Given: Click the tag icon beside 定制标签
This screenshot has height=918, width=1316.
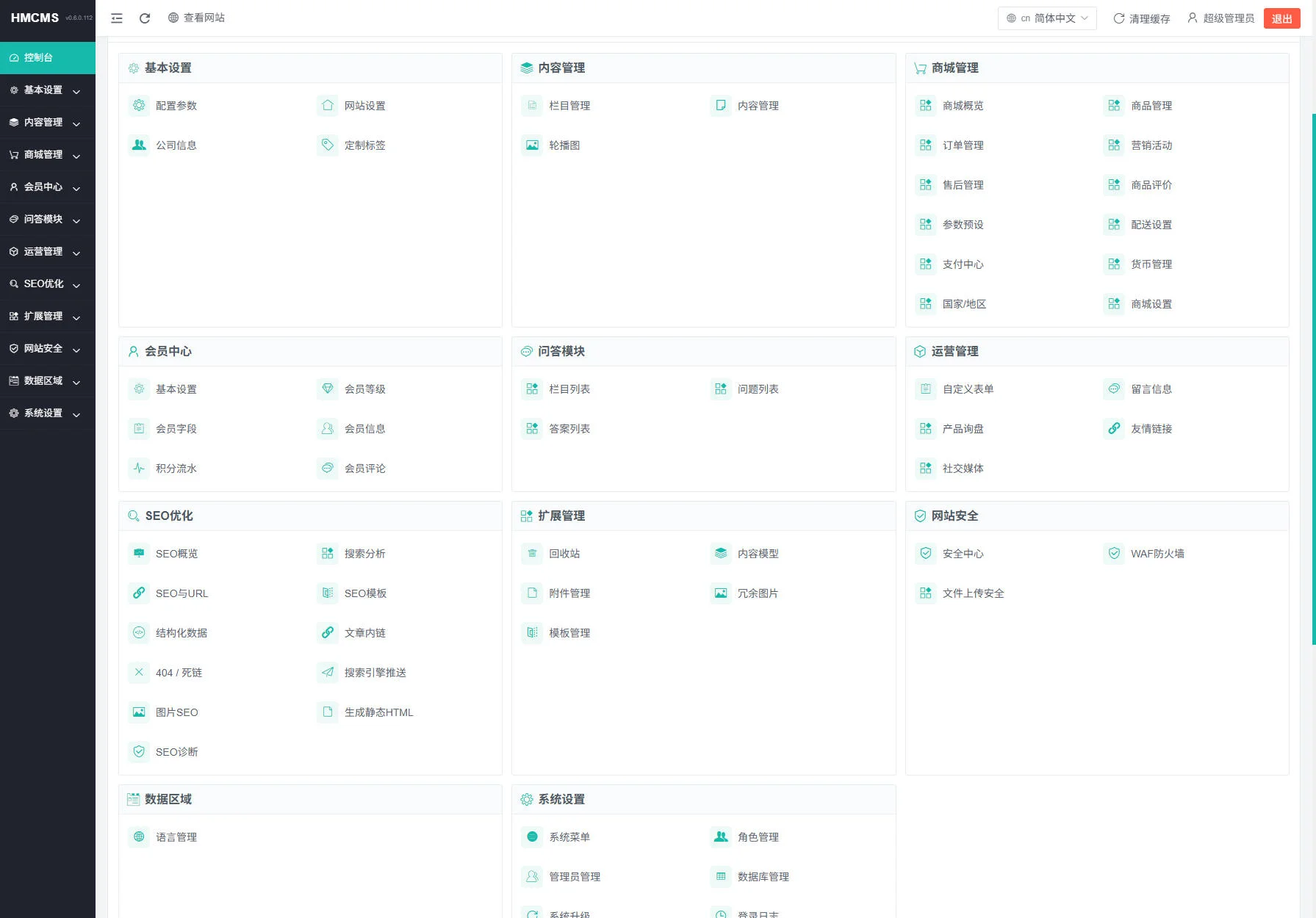Looking at the screenshot, I should pos(328,145).
